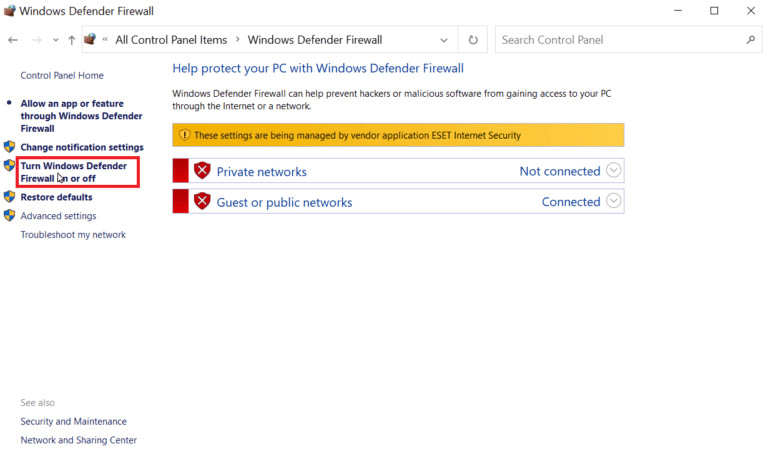Open Change notification settings
This screenshot has height=459, width=768.
[x=82, y=147]
